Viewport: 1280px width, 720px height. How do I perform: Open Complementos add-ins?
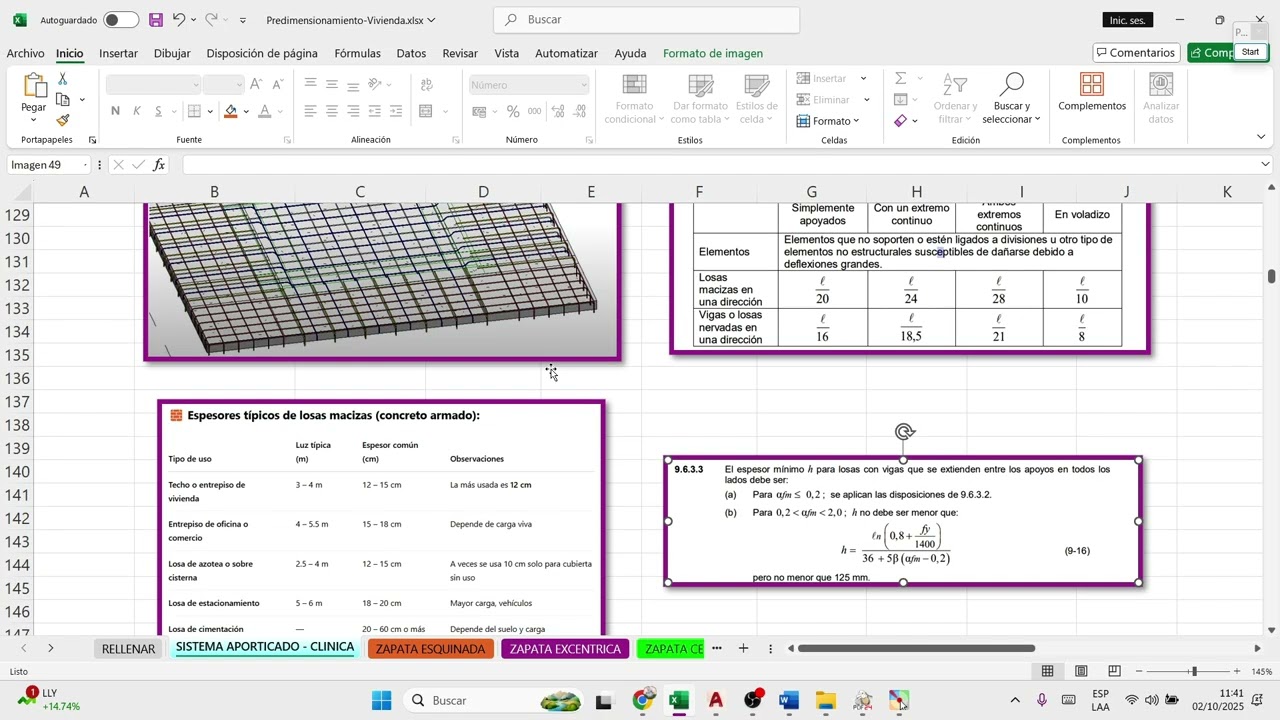1092,92
